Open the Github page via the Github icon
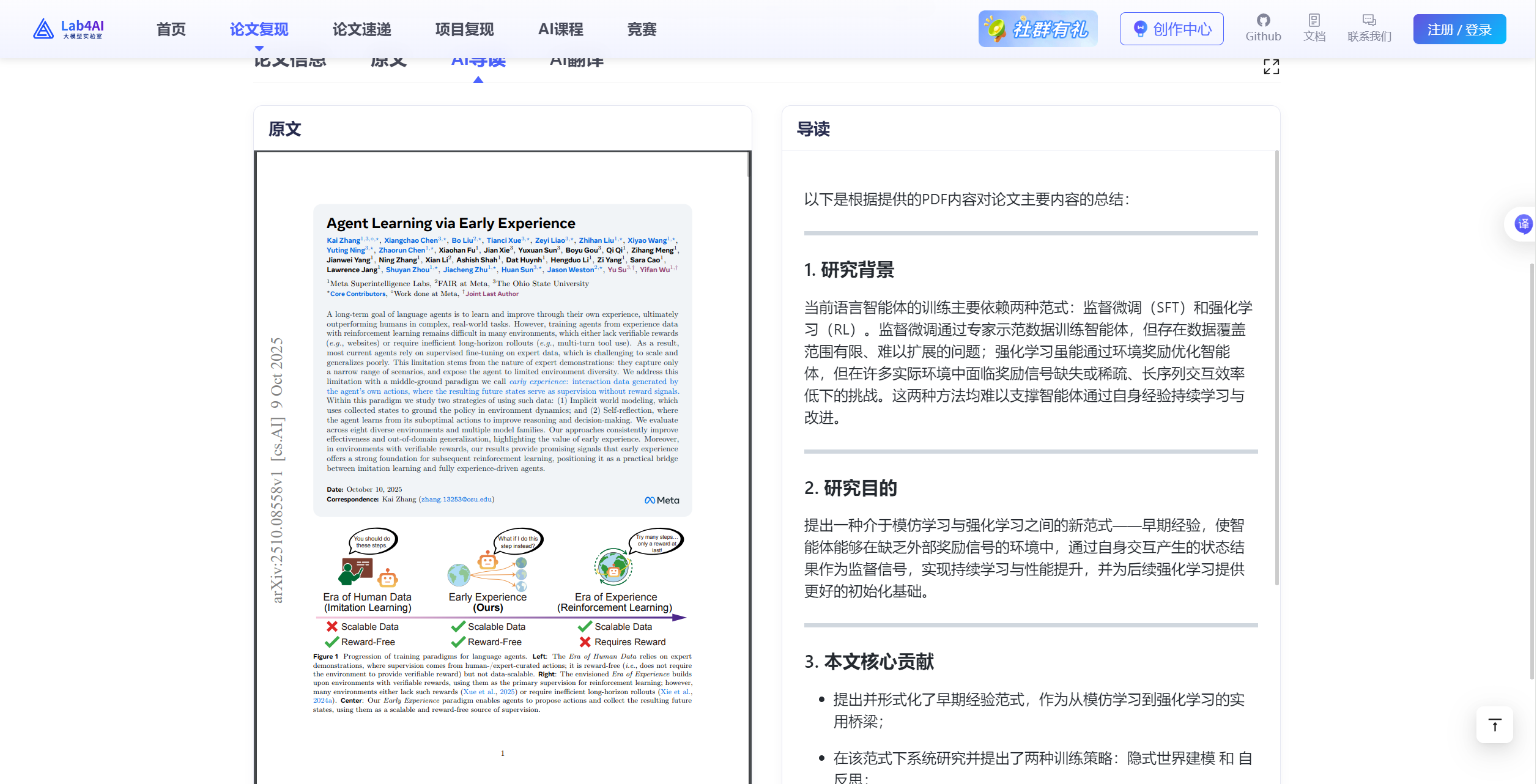This screenshot has height=784, width=1537. tap(1264, 27)
